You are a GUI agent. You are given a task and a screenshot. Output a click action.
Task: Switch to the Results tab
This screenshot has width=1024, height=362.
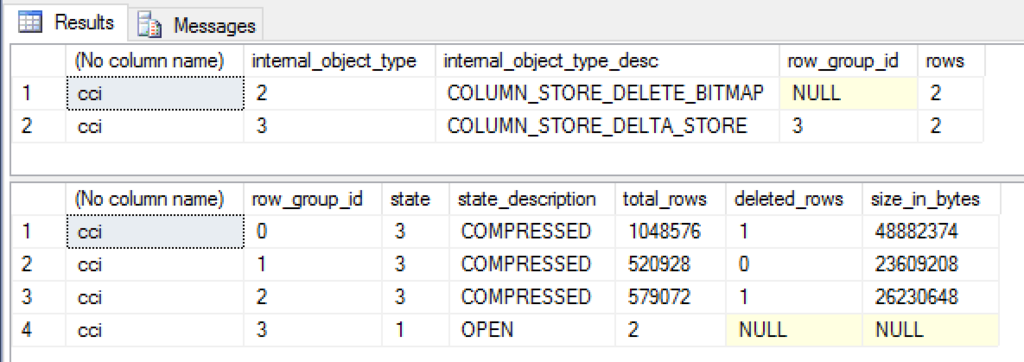(x=66, y=23)
